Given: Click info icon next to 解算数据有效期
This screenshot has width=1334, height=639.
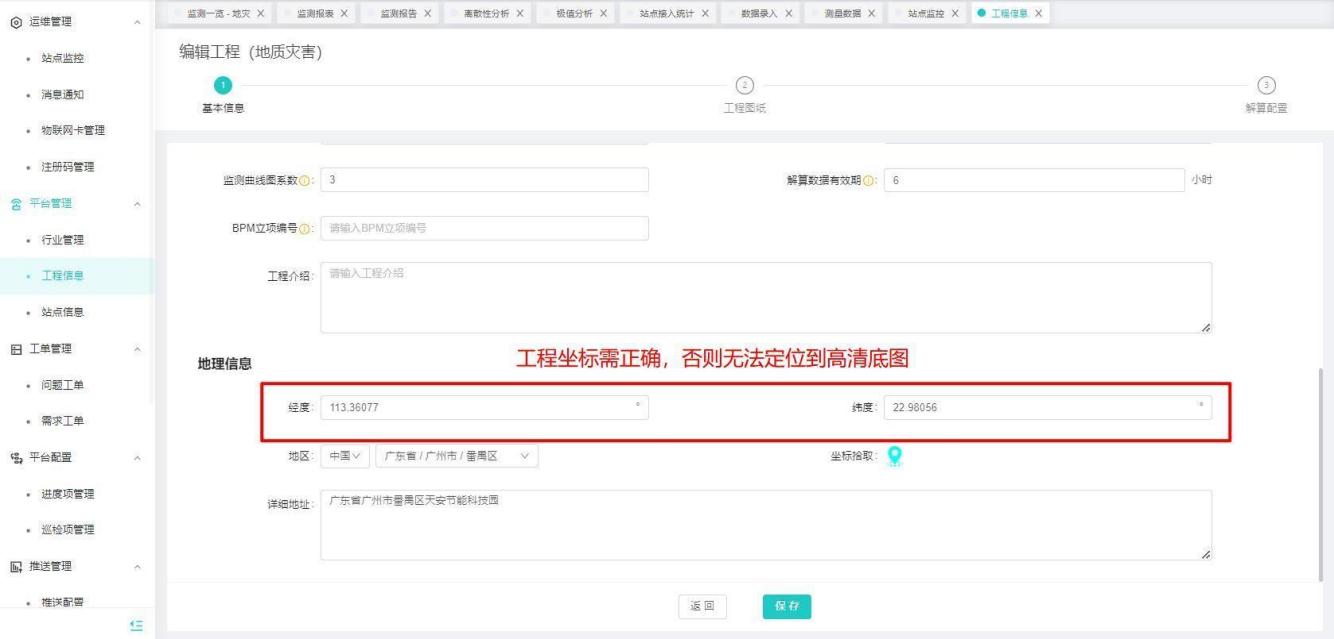Looking at the screenshot, I should 869,180.
